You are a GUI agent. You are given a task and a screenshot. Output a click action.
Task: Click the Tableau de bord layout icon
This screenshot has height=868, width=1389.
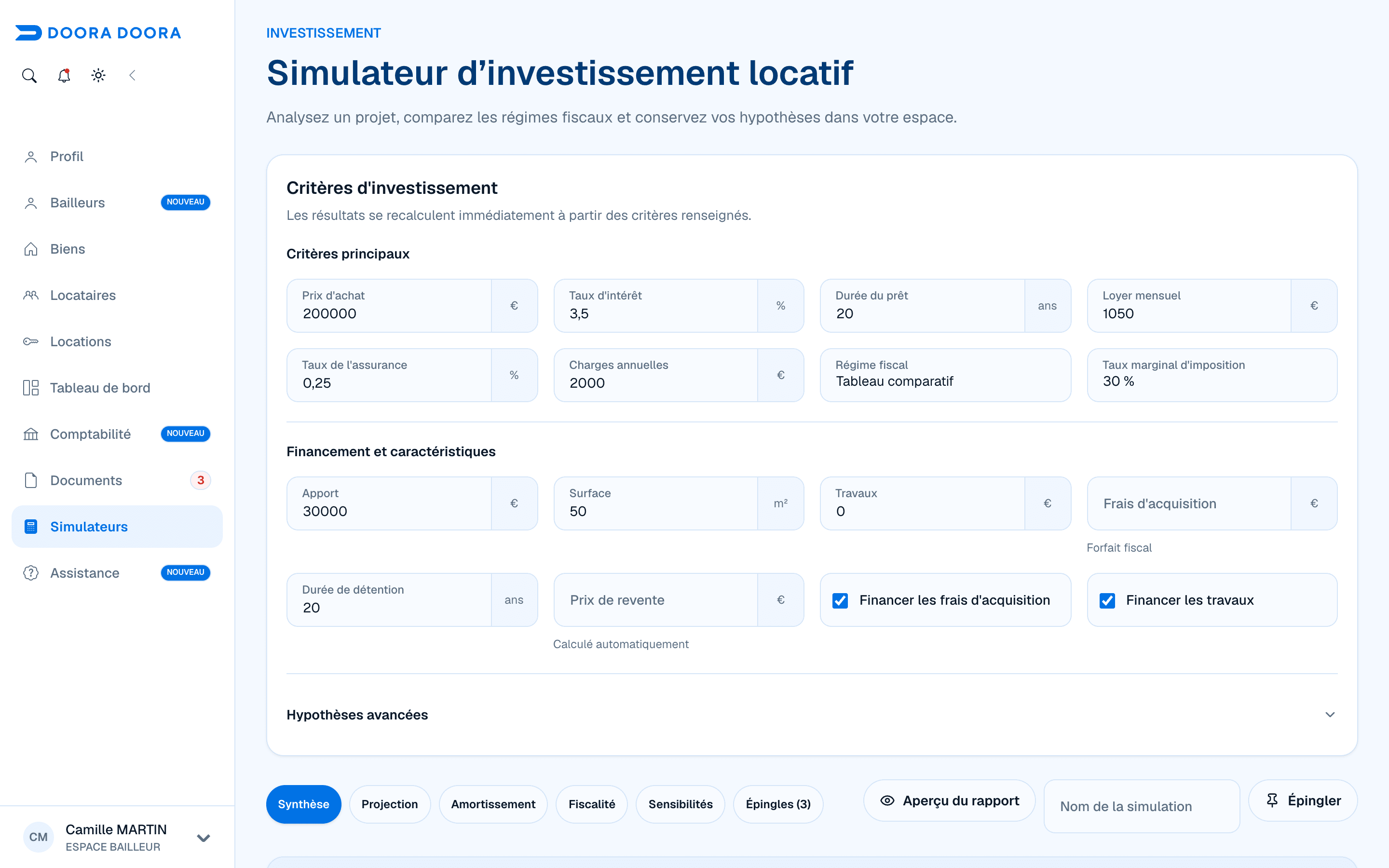[31, 388]
